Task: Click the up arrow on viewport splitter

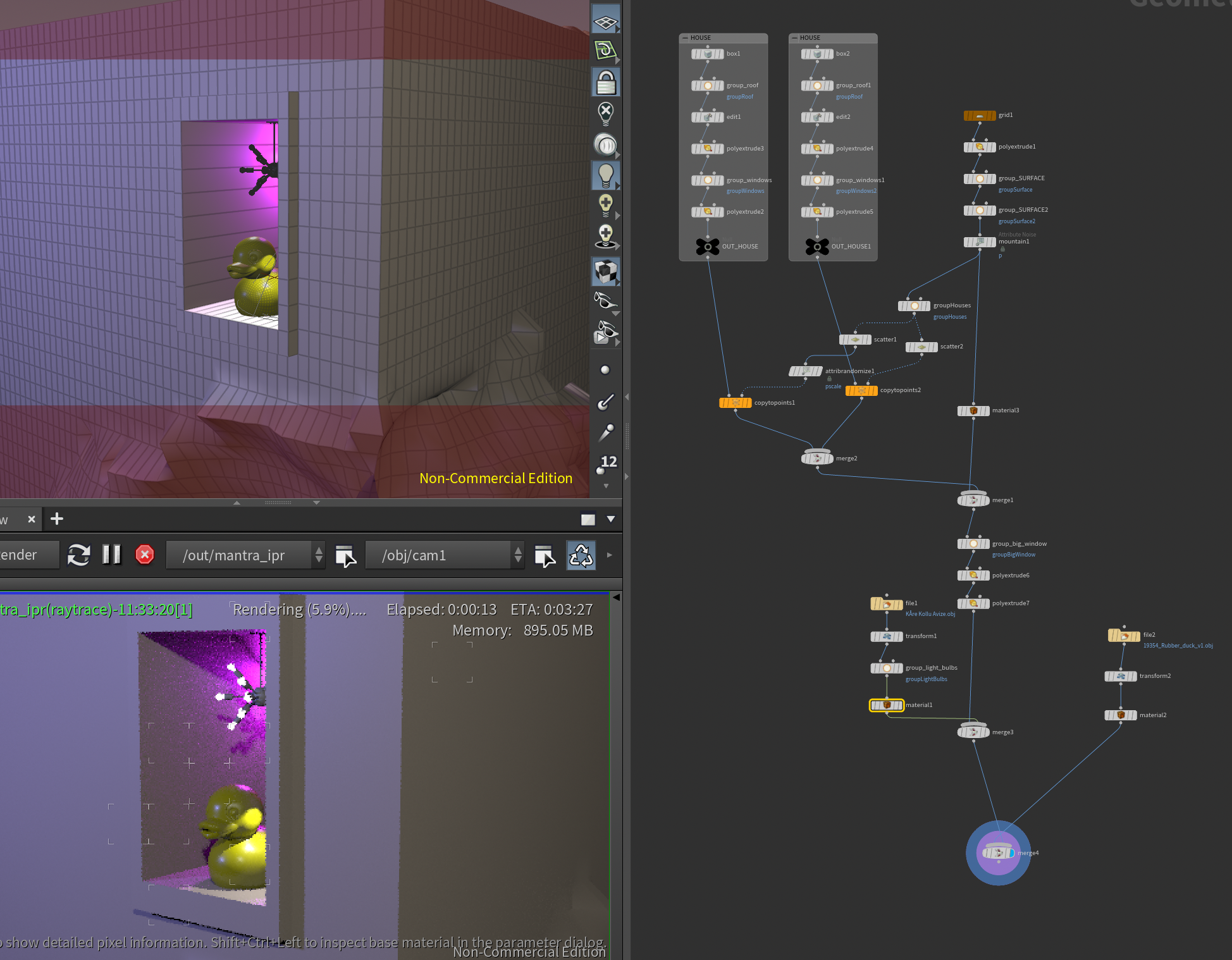Action: point(237,503)
